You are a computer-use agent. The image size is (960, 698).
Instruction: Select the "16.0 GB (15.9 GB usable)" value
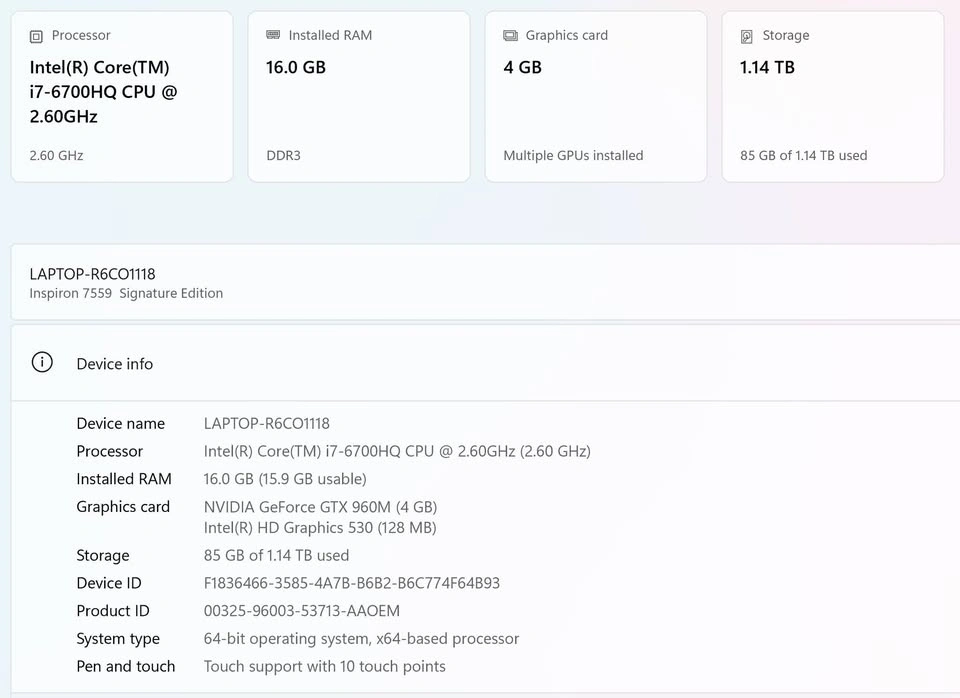[285, 479]
